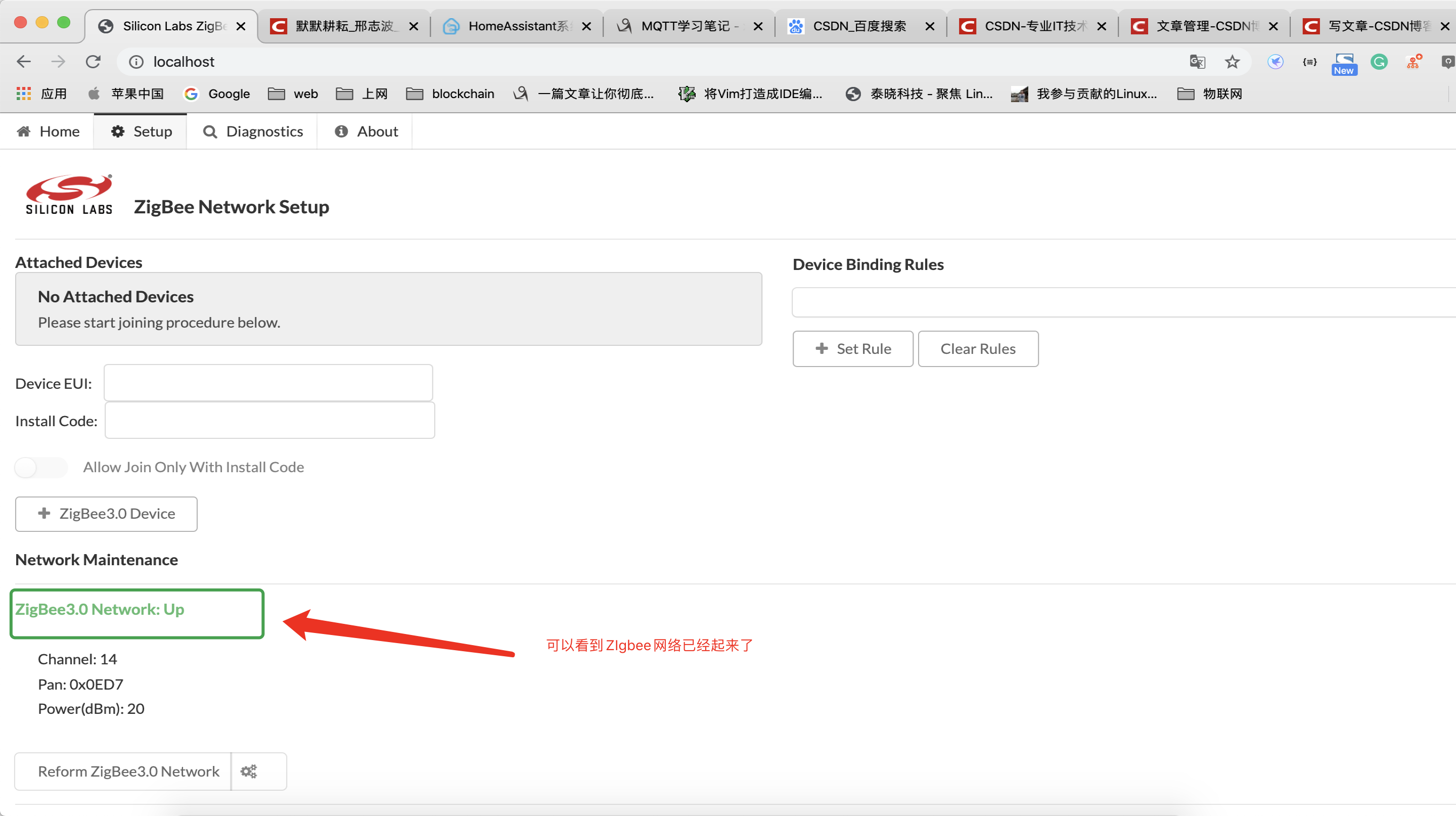1456x816 pixels.
Task: Open the blockchain bookmarks folder
Action: point(450,94)
